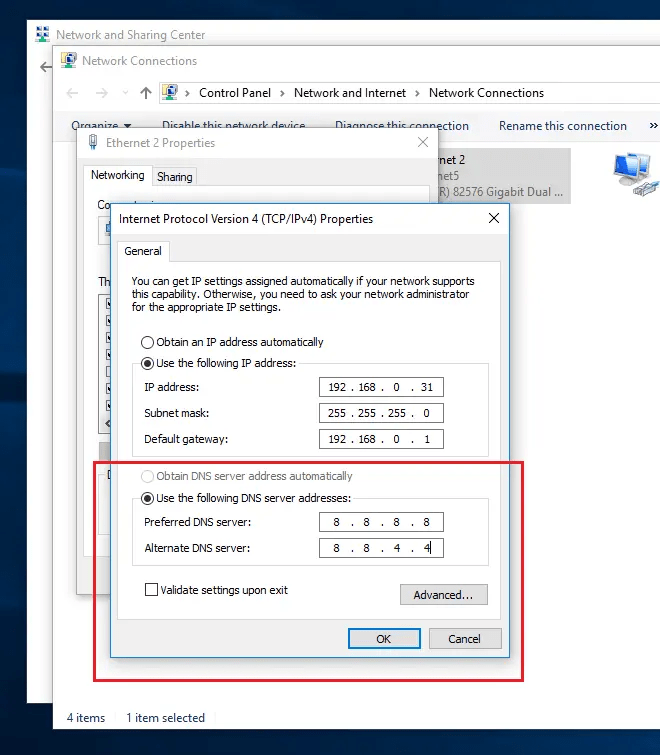This screenshot has height=755, width=660.
Task: Switch to the Sharing tab
Action: [174, 177]
